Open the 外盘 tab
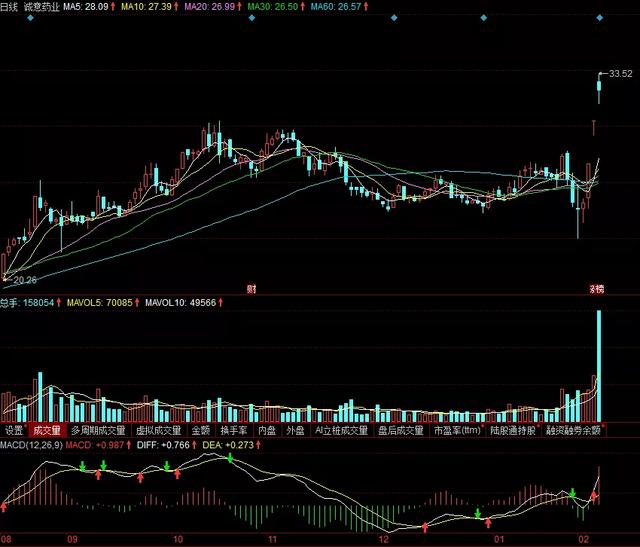Screen dimensions: 640x547 [x=295, y=430]
